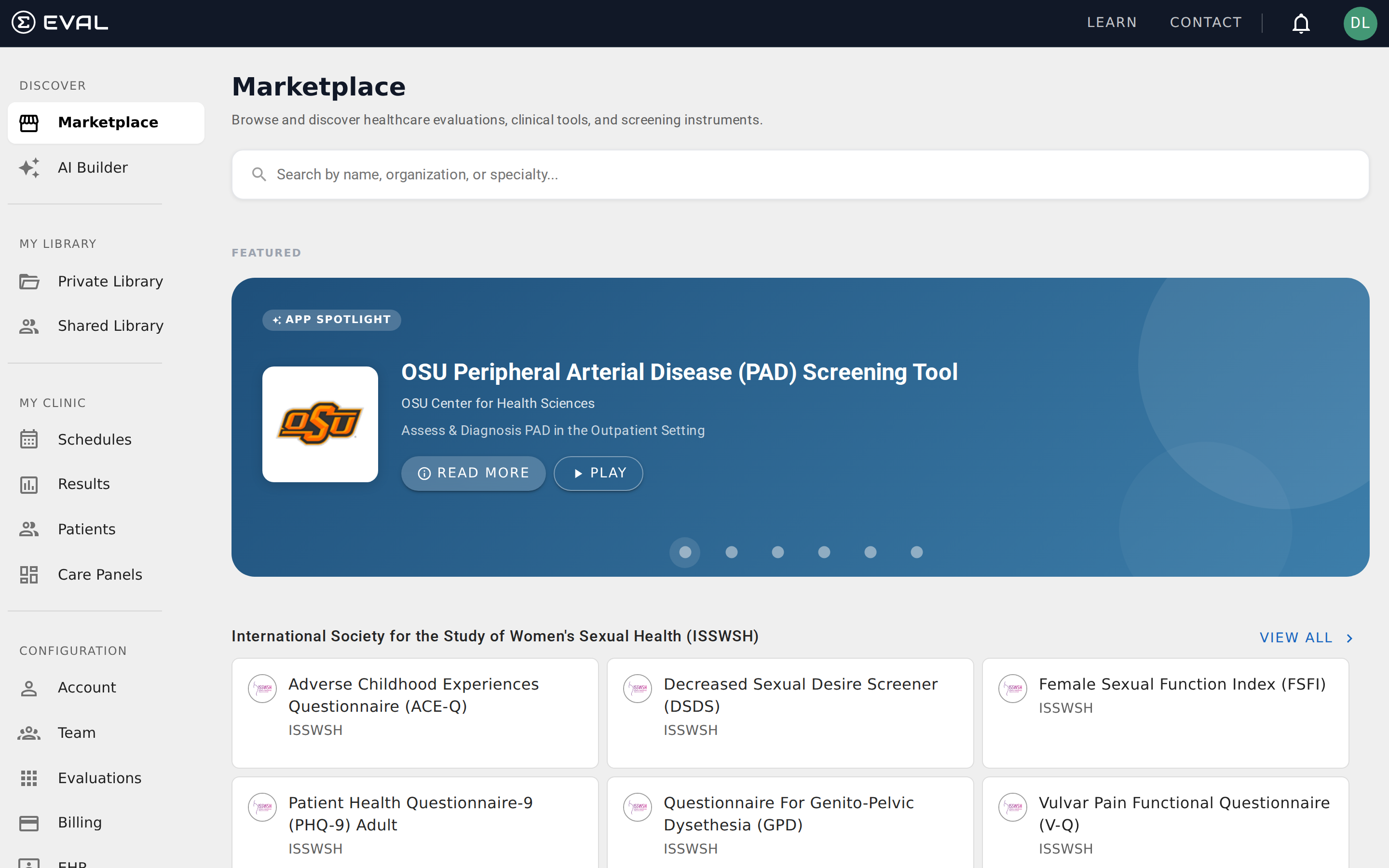Click the notification bell icon

[x=1300, y=23]
